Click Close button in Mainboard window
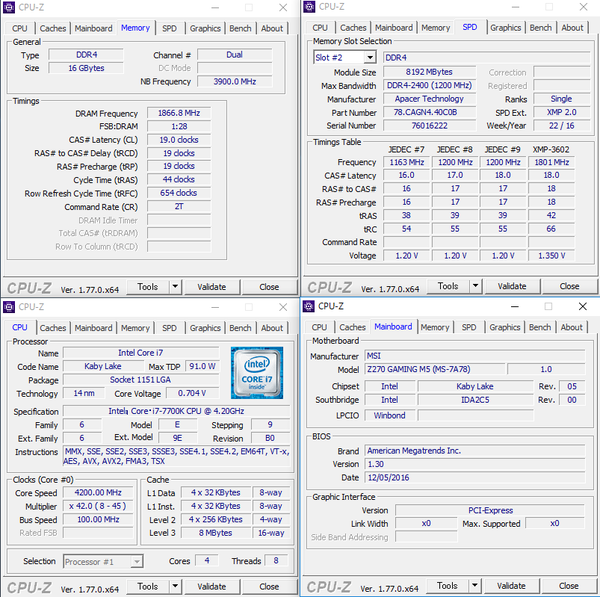 pos(569,586)
